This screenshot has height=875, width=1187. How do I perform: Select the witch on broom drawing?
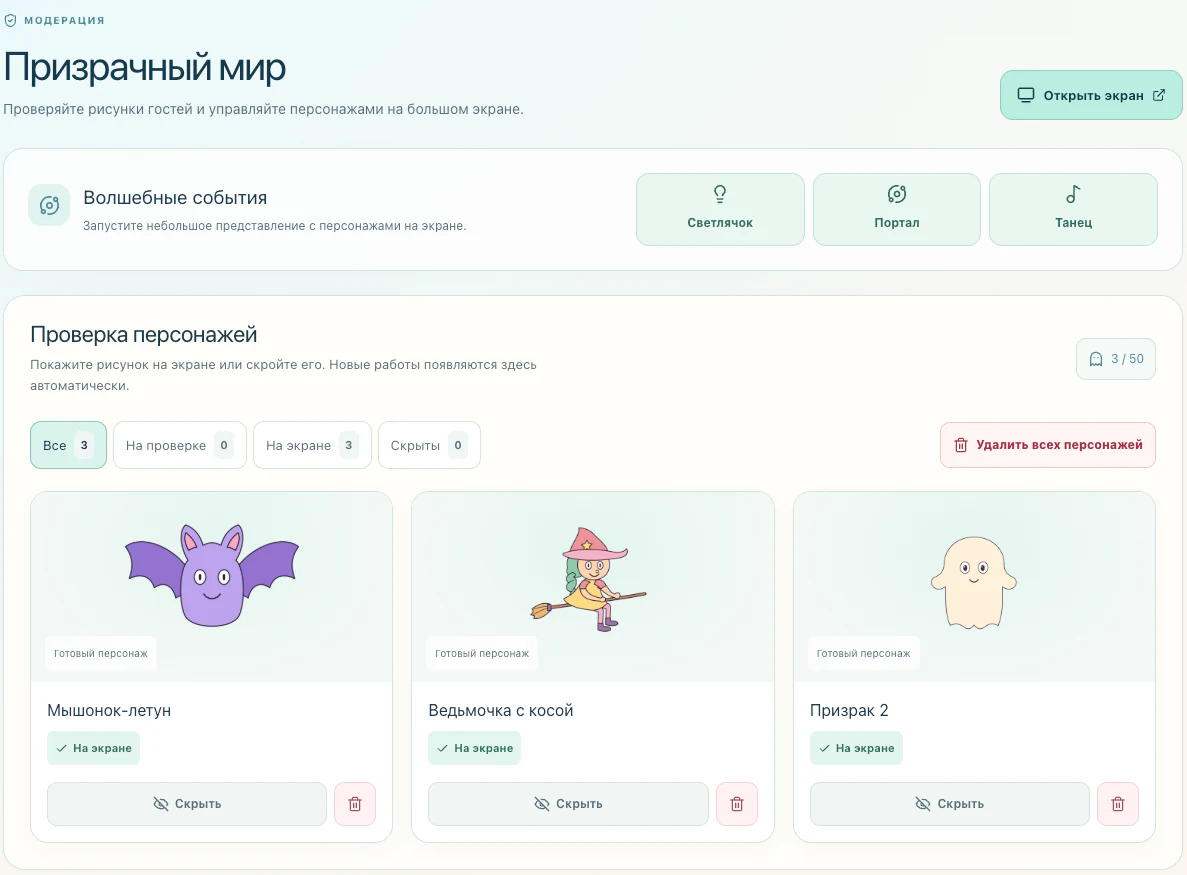589,579
